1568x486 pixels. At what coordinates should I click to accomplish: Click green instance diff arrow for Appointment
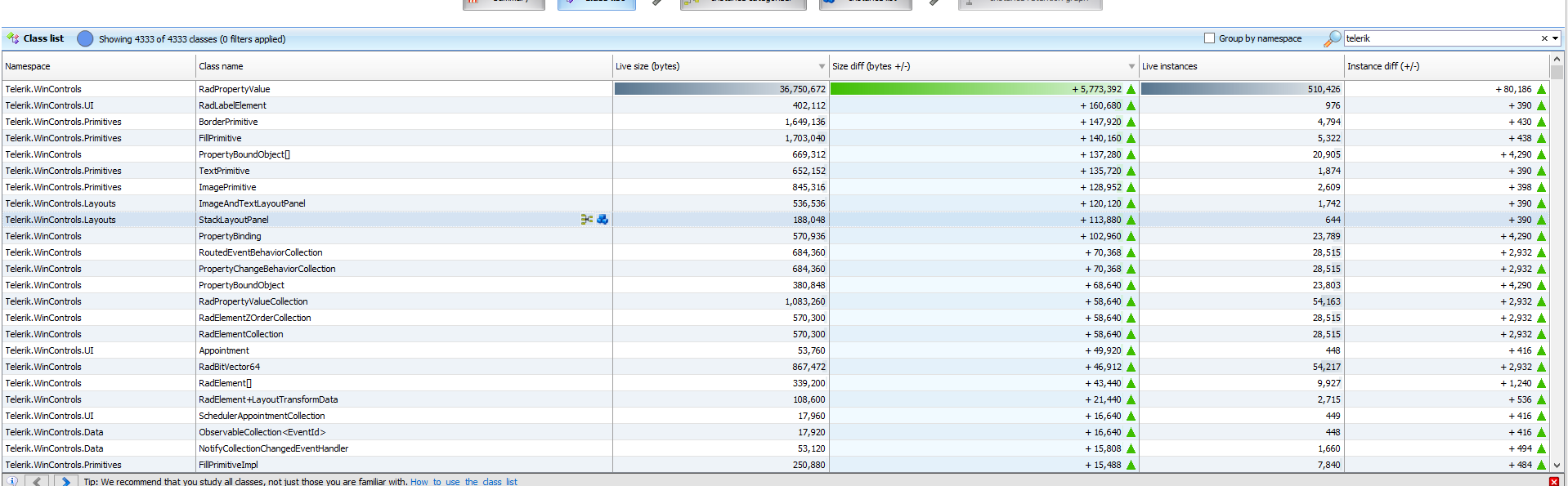(x=1541, y=350)
